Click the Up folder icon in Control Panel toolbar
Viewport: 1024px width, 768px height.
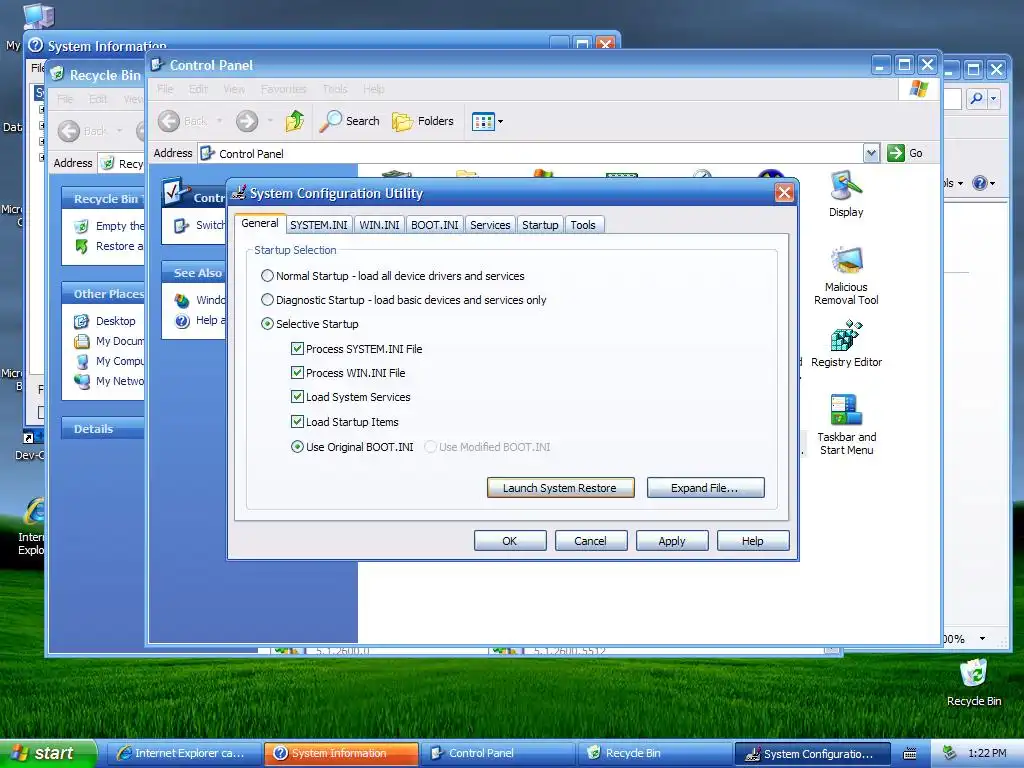295,121
